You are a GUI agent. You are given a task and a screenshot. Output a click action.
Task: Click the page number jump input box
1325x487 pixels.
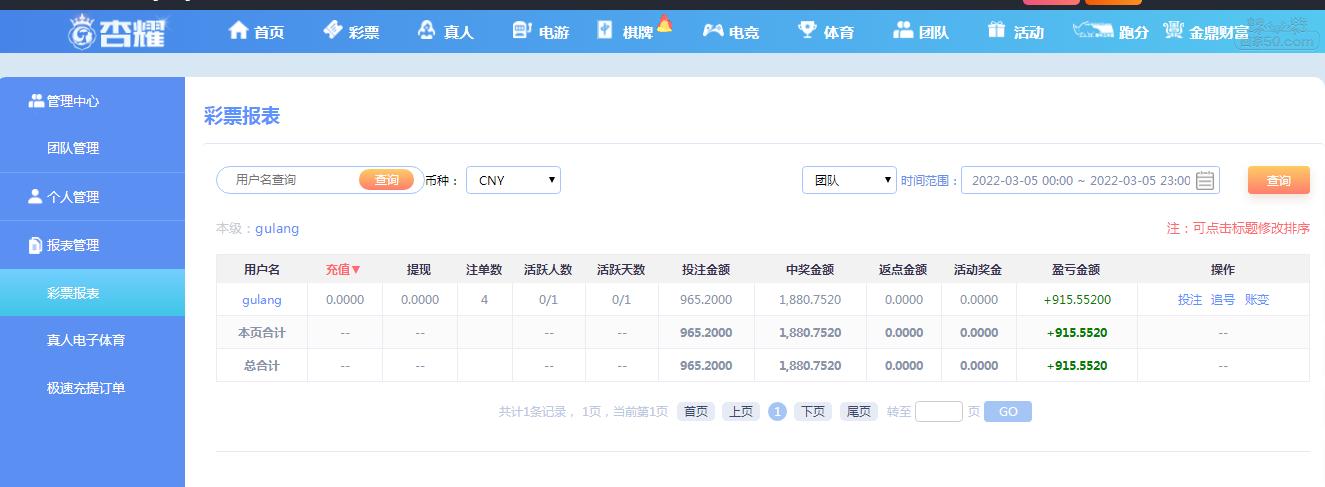click(938, 411)
